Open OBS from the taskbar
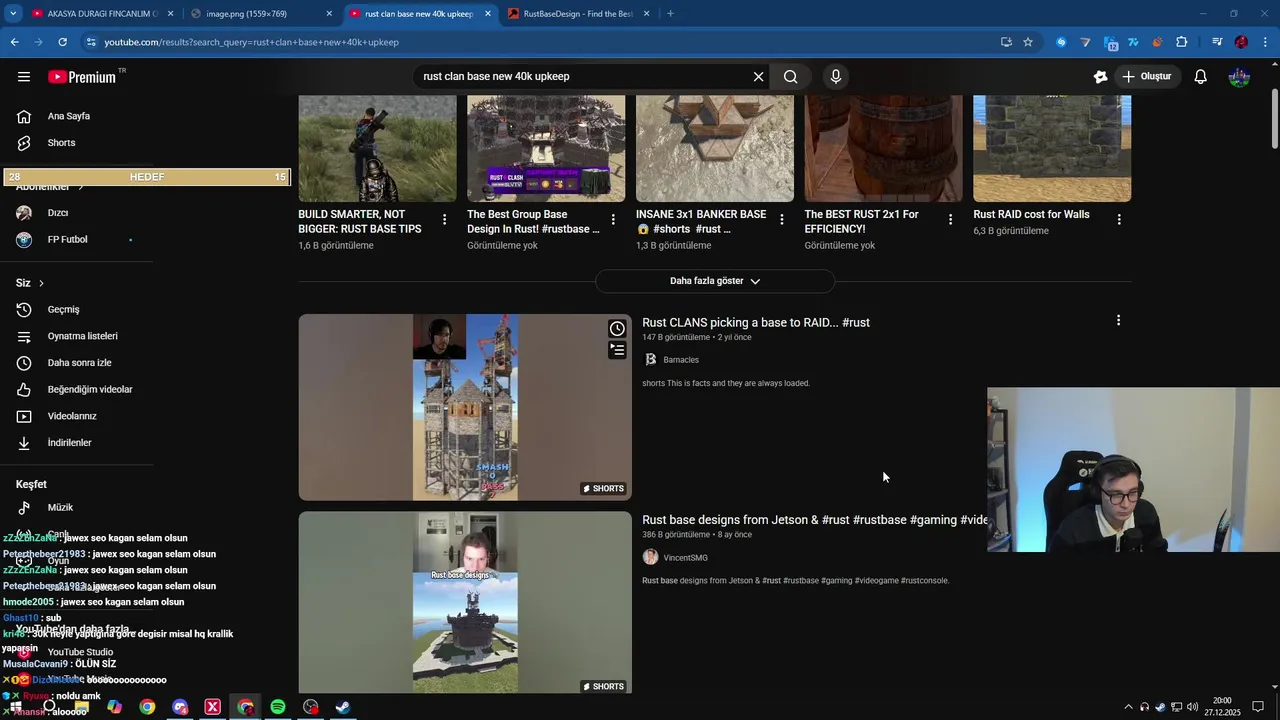Screen dimensions: 1280x720 tap(311, 707)
